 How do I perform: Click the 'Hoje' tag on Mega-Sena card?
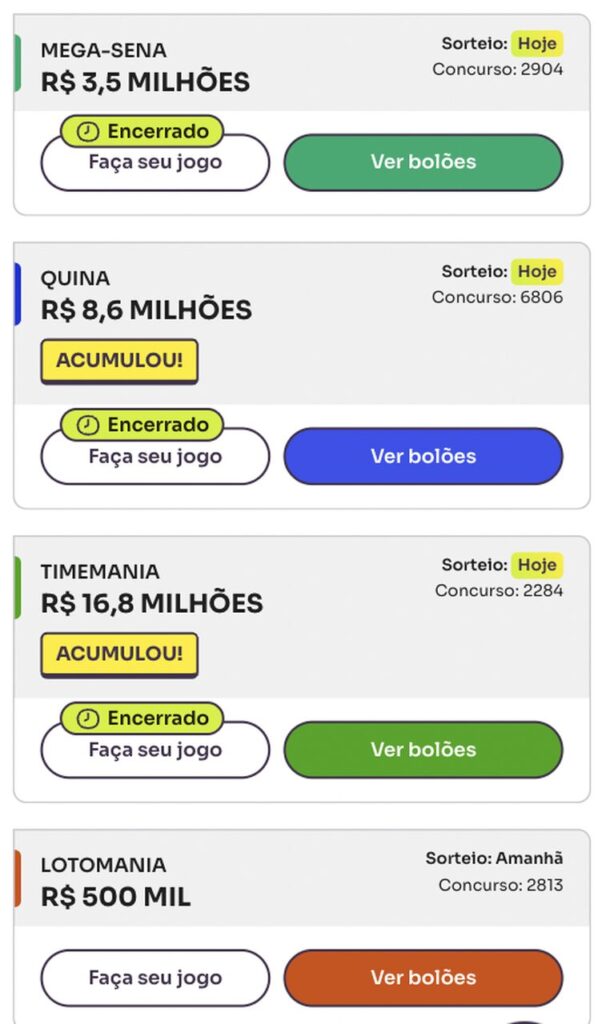tap(537, 44)
